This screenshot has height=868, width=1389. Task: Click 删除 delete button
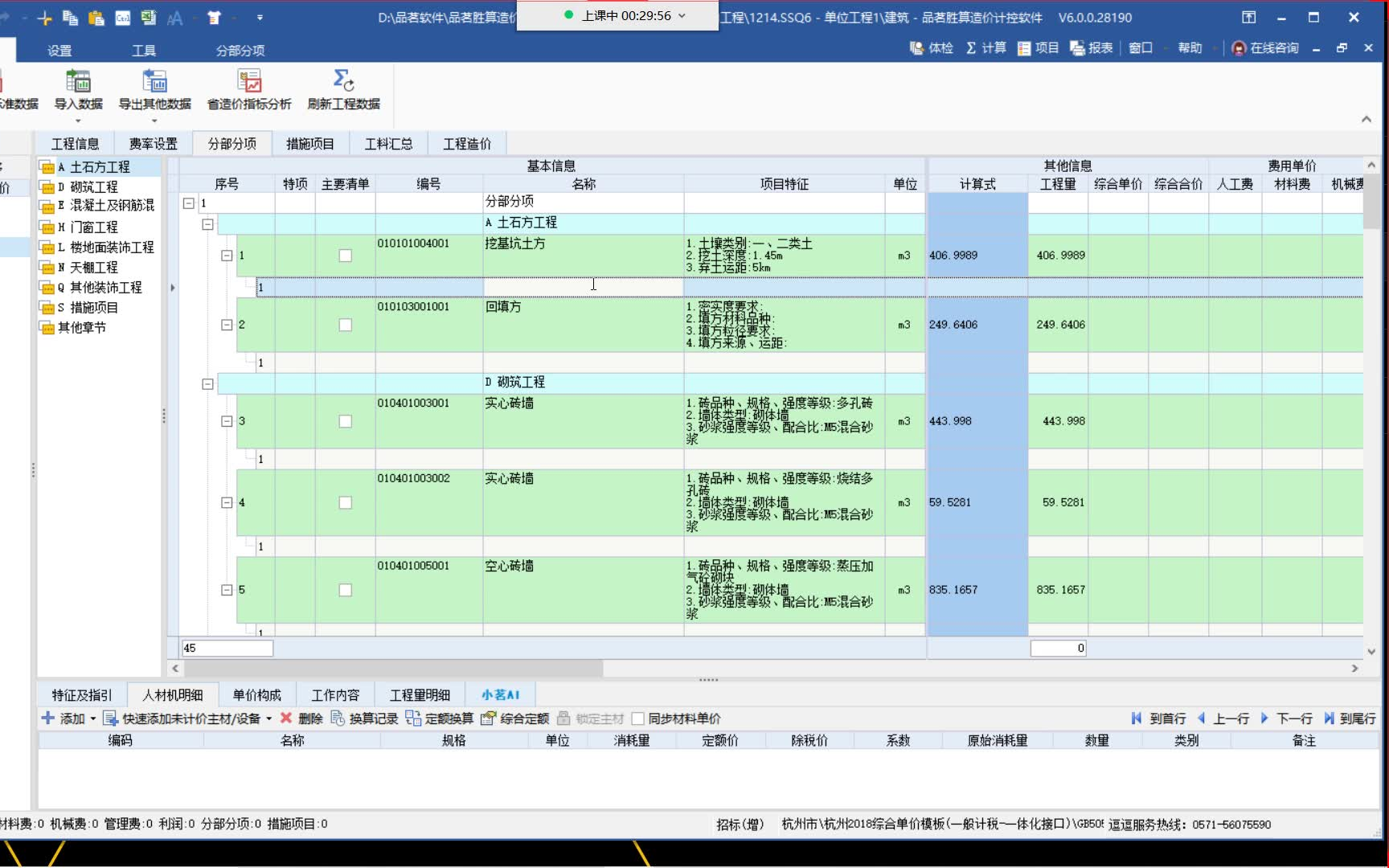click(x=301, y=719)
